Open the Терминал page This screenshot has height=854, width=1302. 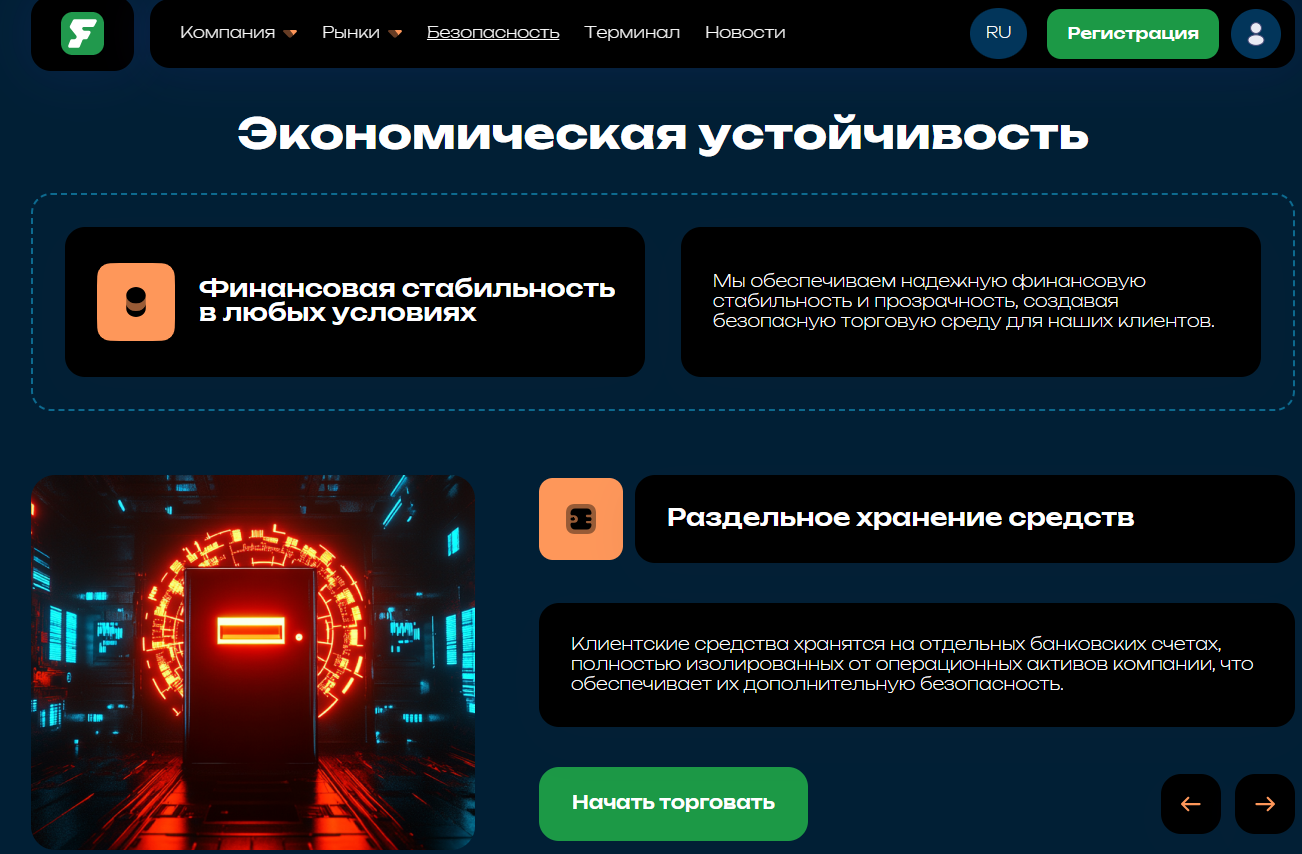[x=632, y=32]
